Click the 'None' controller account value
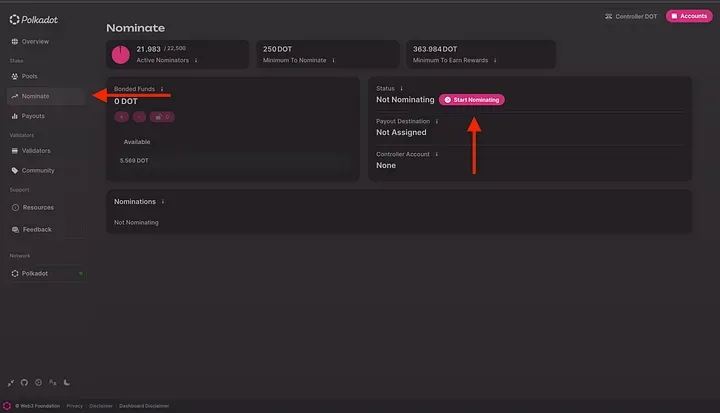 (x=386, y=165)
